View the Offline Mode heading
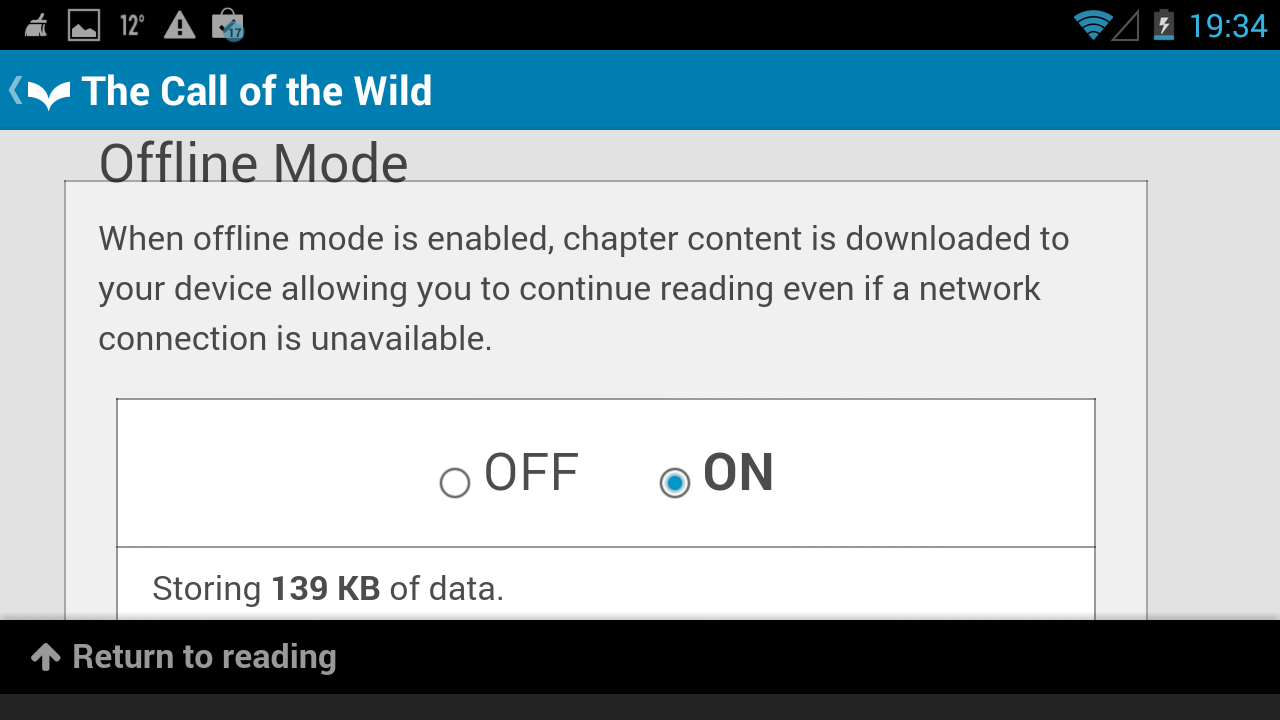Viewport: 1280px width, 720px height. [x=253, y=163]
